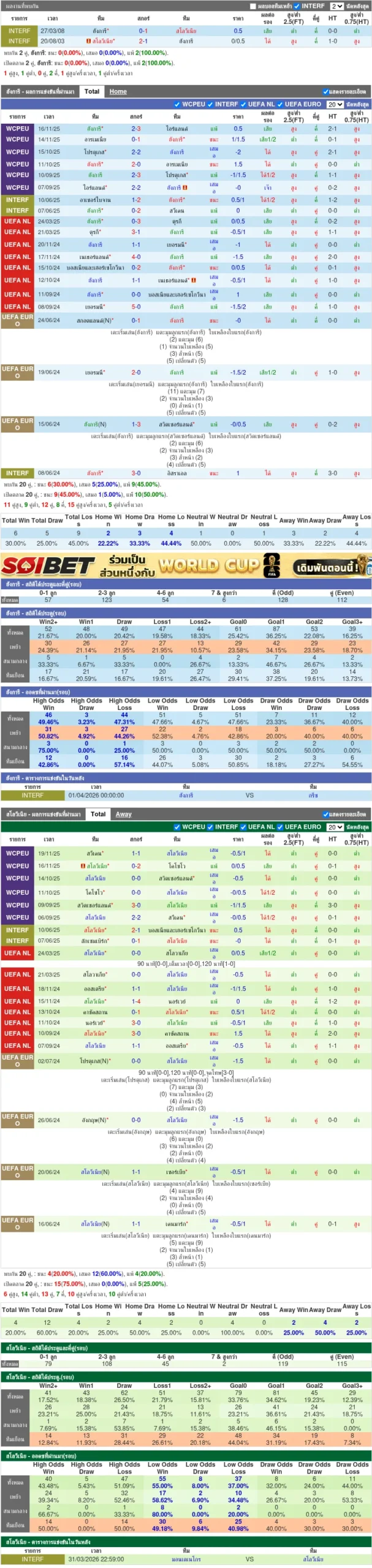Click red card icon beside สโลวีเนีย in 20/08/03 row

pyautogui.click(x=88, y=42)
